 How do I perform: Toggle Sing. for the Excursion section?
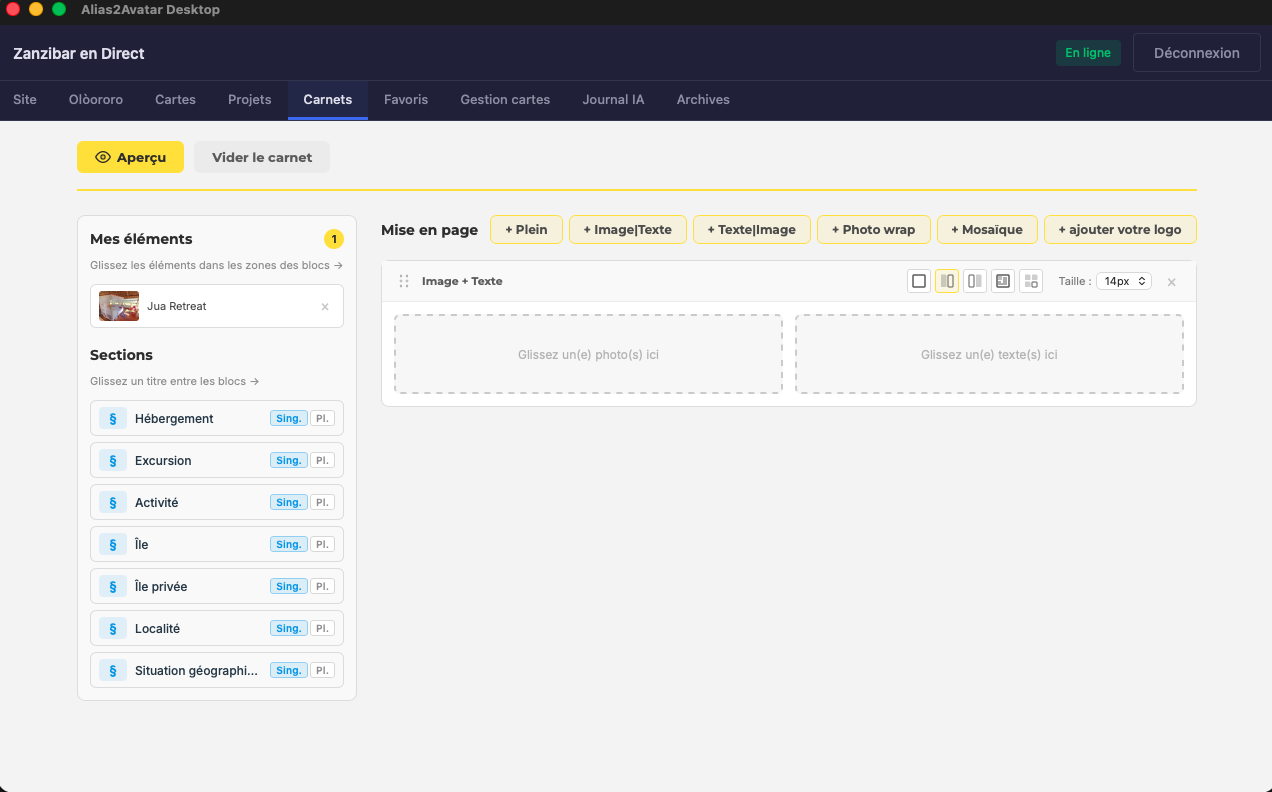289,460
